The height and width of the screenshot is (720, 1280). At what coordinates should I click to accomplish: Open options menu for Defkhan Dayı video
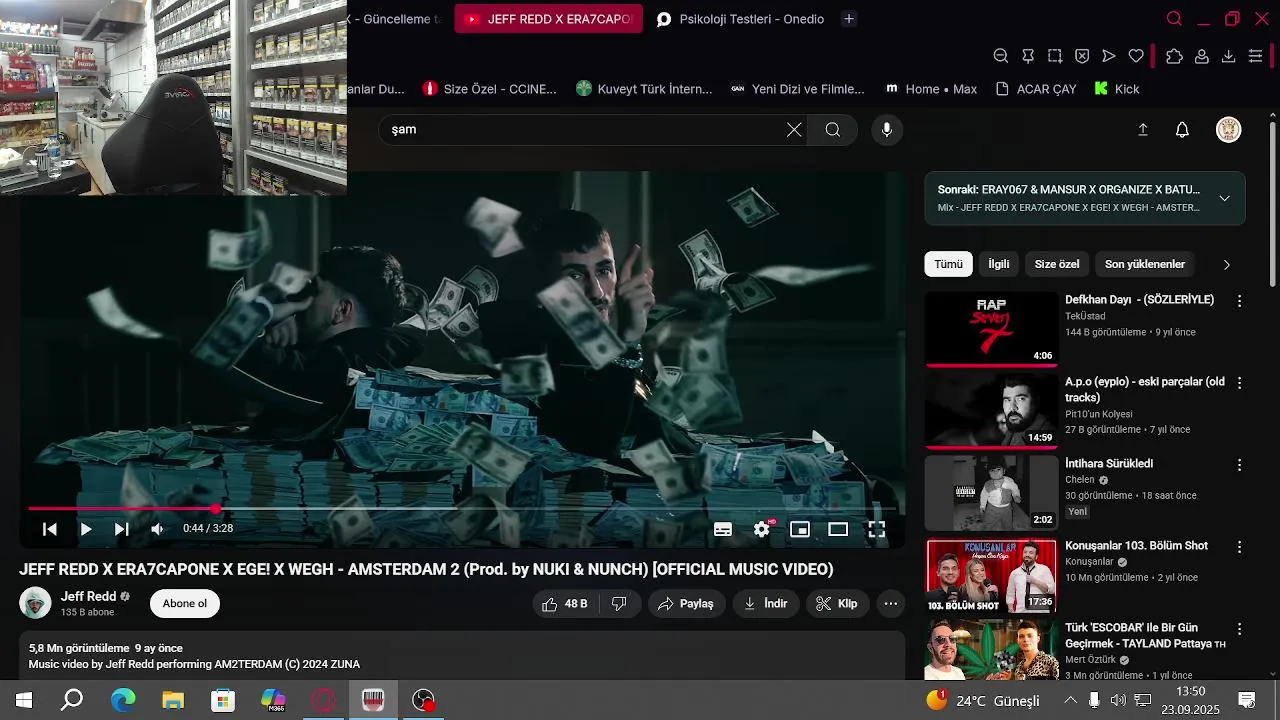(x=1240, y=301)
